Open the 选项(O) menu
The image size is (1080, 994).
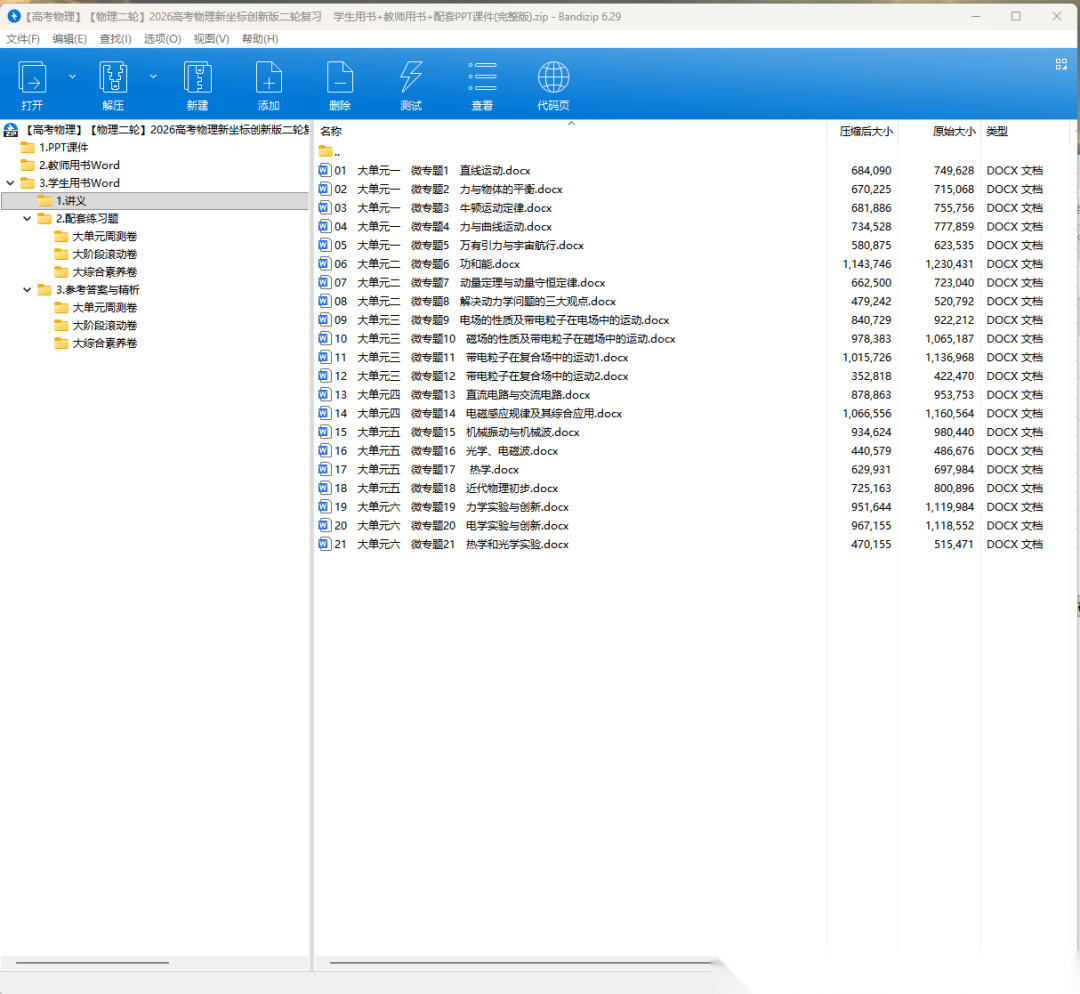pyautogui.click(x=162, y=39)
